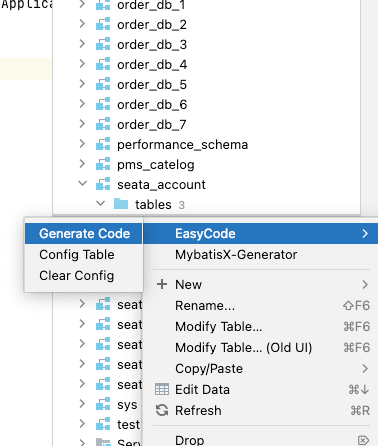Click the table grid icon beside Edit Data

(162, 389)
